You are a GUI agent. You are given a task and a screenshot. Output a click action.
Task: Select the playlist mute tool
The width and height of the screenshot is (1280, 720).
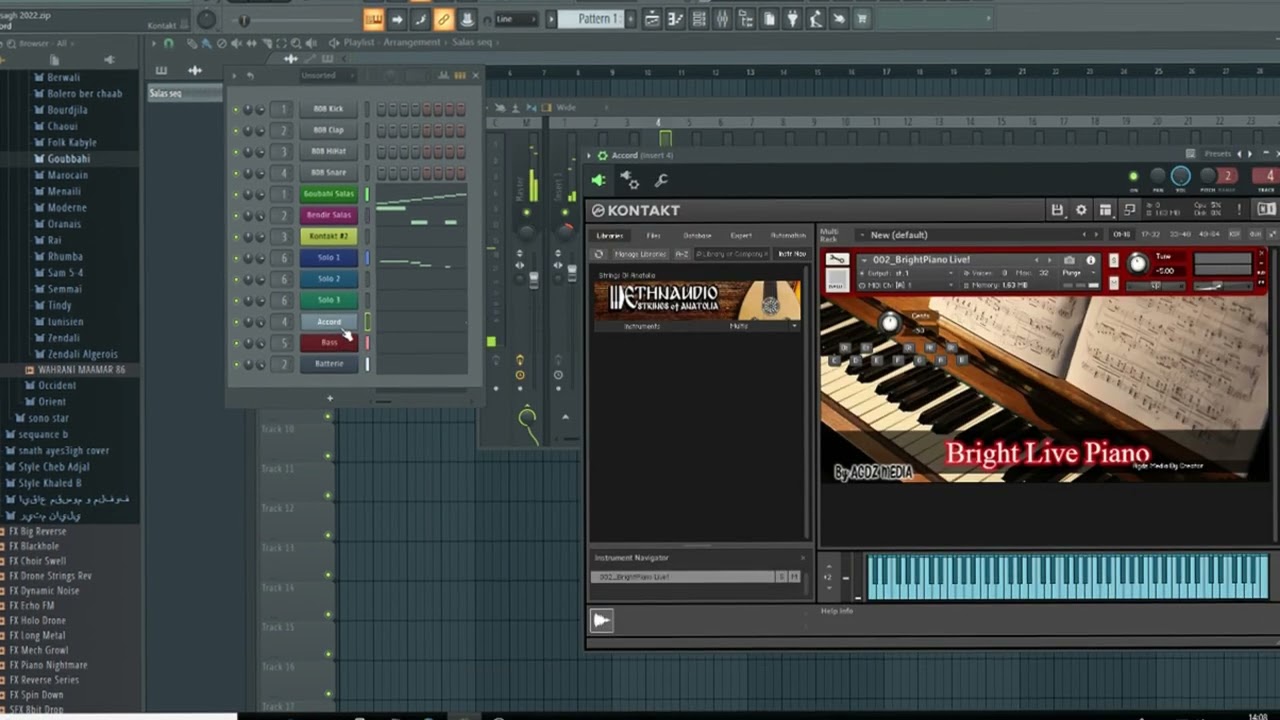(x=237, y=43)
